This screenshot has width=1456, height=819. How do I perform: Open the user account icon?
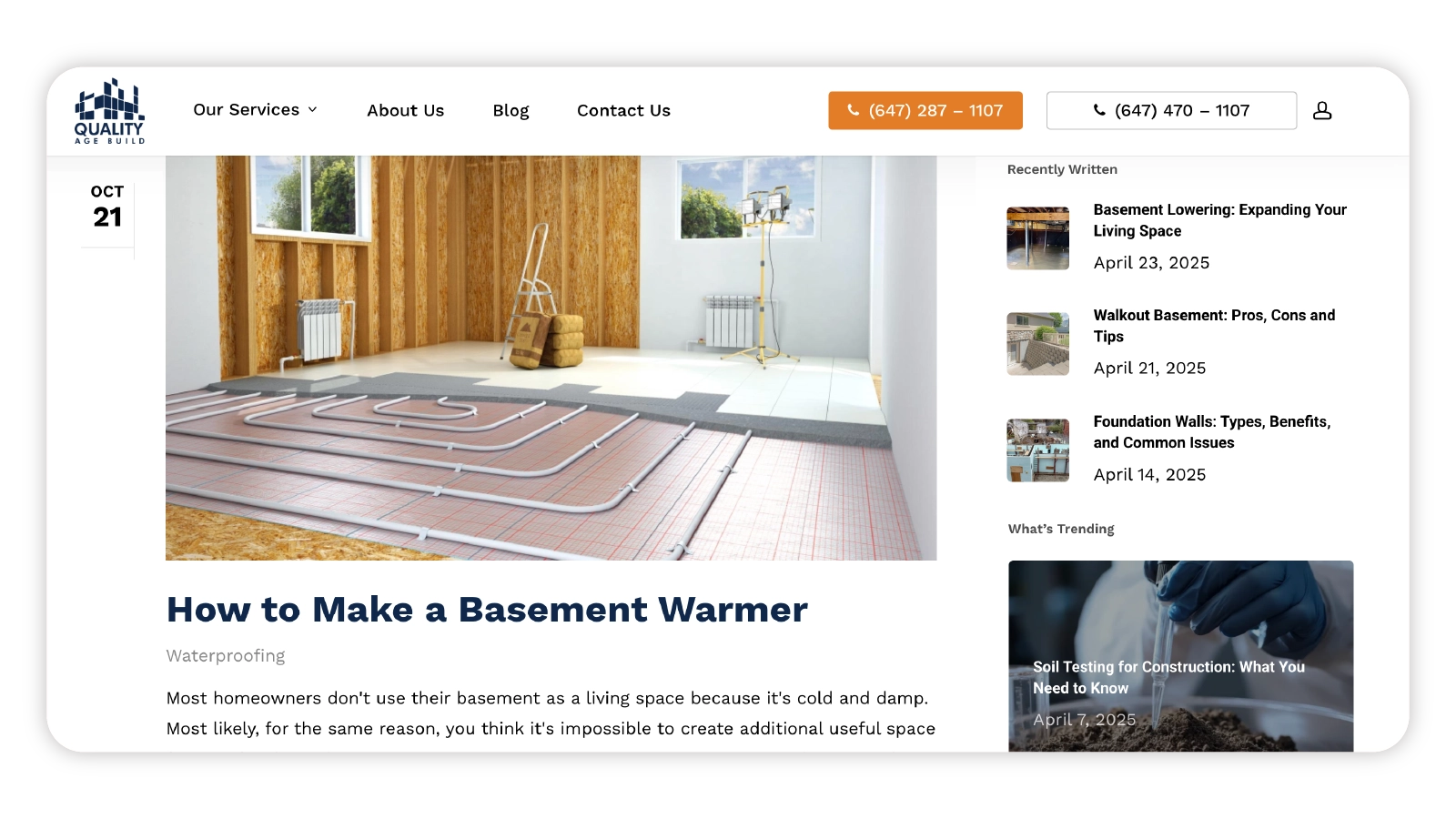tap(1322, 110)
